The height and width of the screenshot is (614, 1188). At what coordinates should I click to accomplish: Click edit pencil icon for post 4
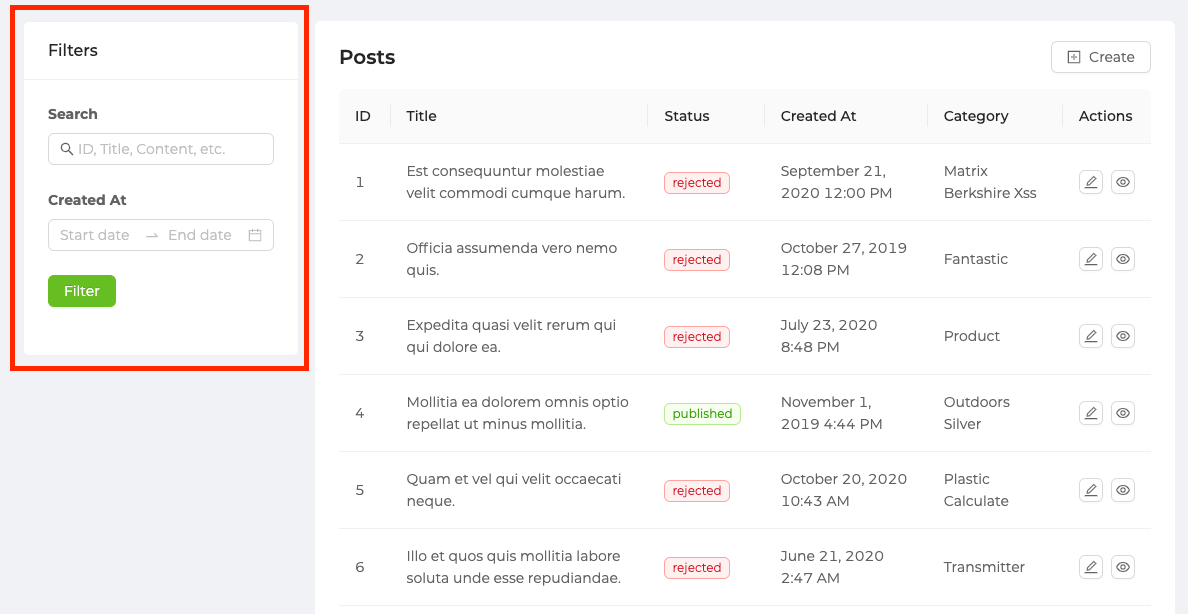click(1091, 413)
